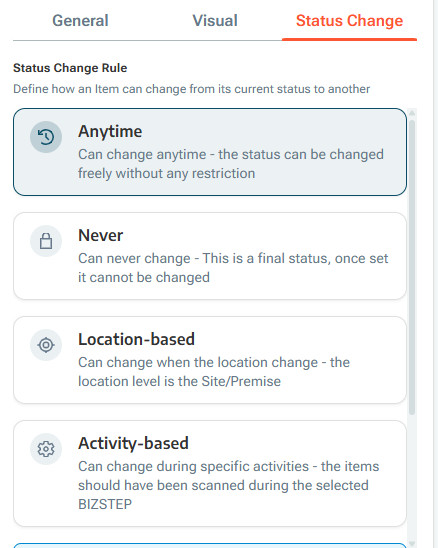Select the Anytime status change rule
The width and height of the screenshot is (438, 548).
210,152
